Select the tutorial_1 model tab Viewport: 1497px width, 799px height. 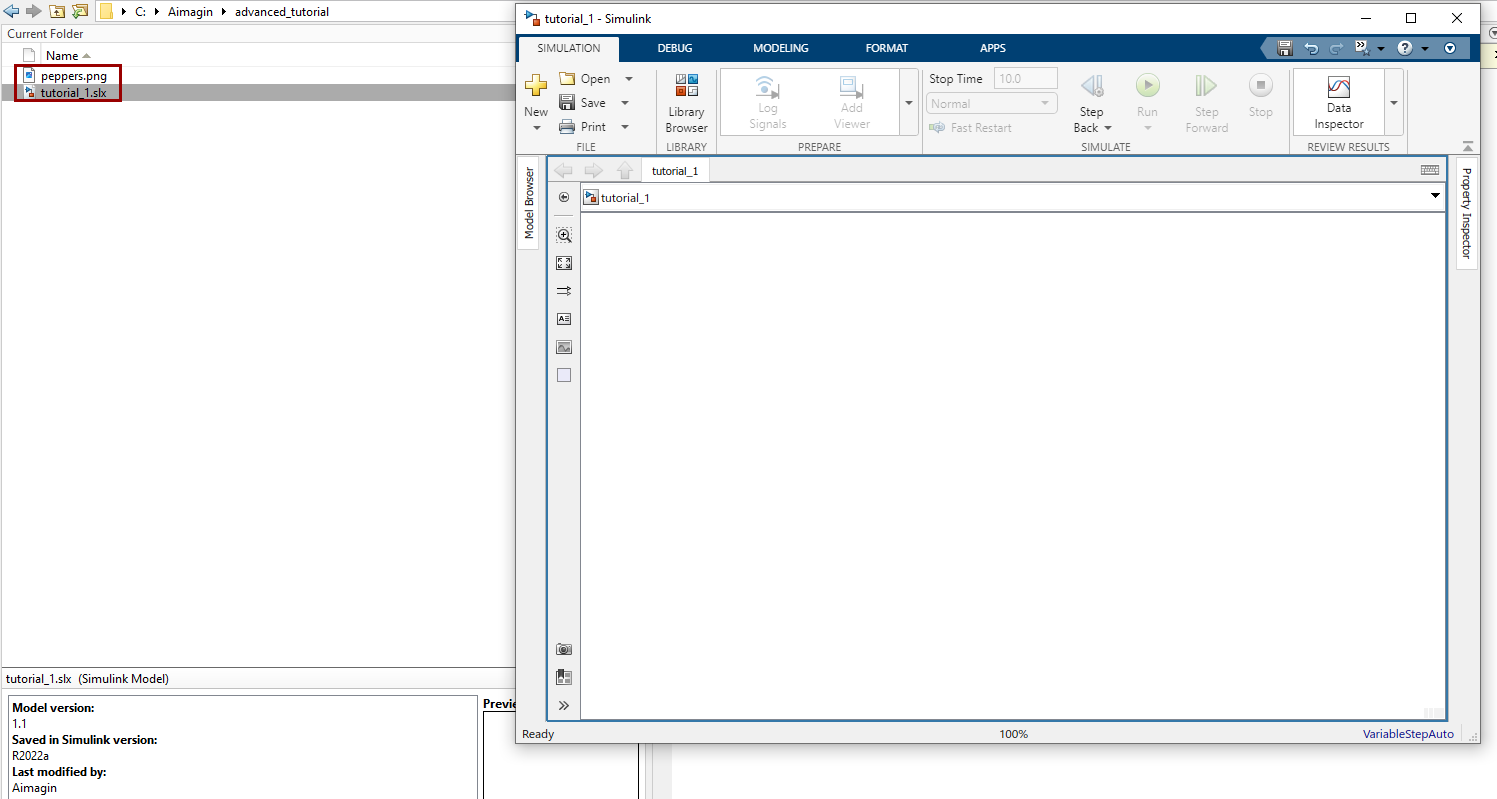click(x=675, y=171)
